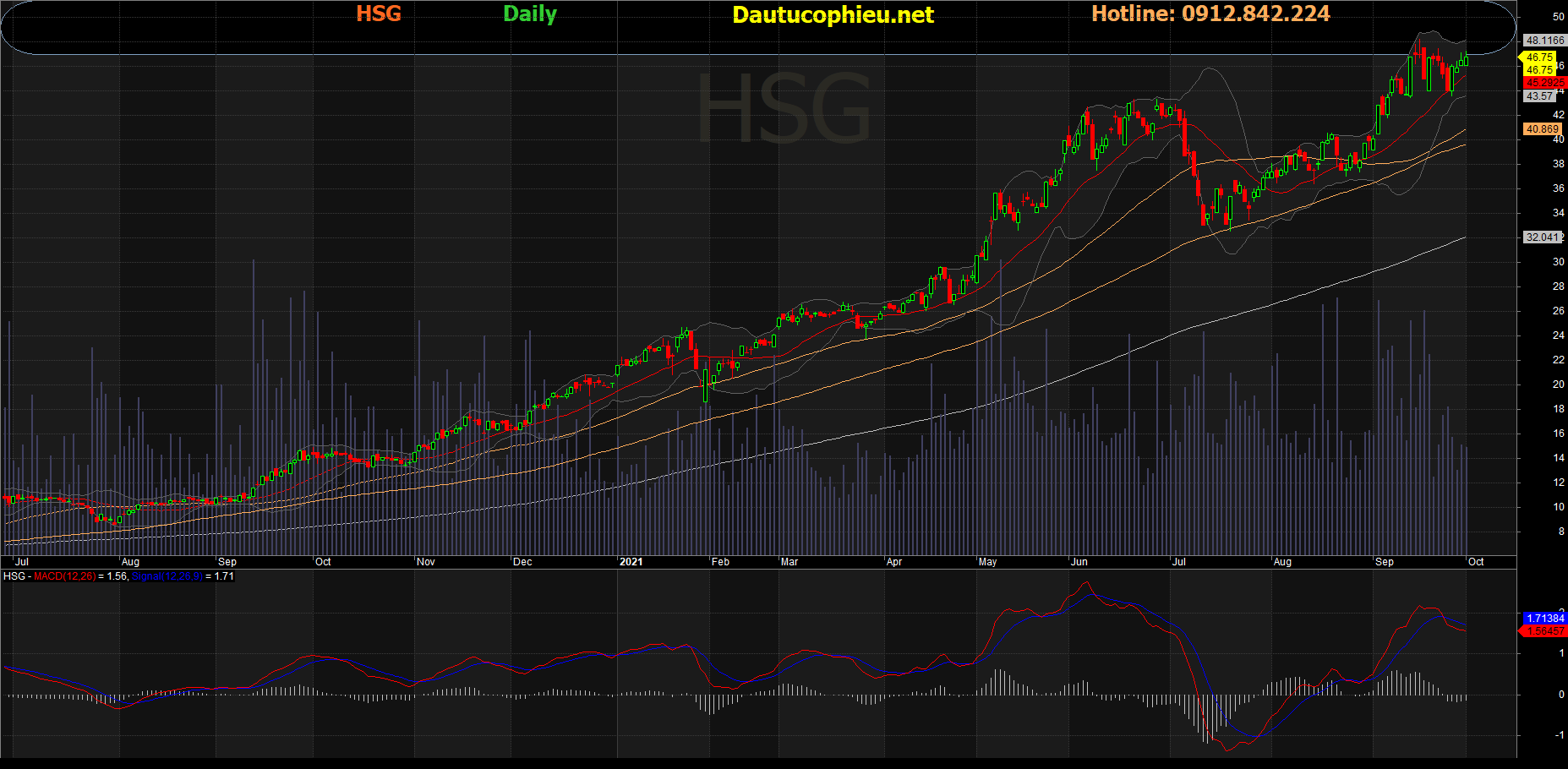Select the 32.041 long-term average tag
This screenshot has width=1568, height=769.
(x=1542, y=237)
